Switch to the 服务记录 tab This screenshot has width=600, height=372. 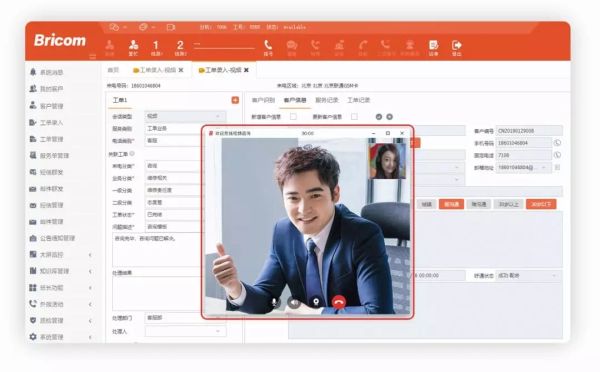tap(327, 100)
